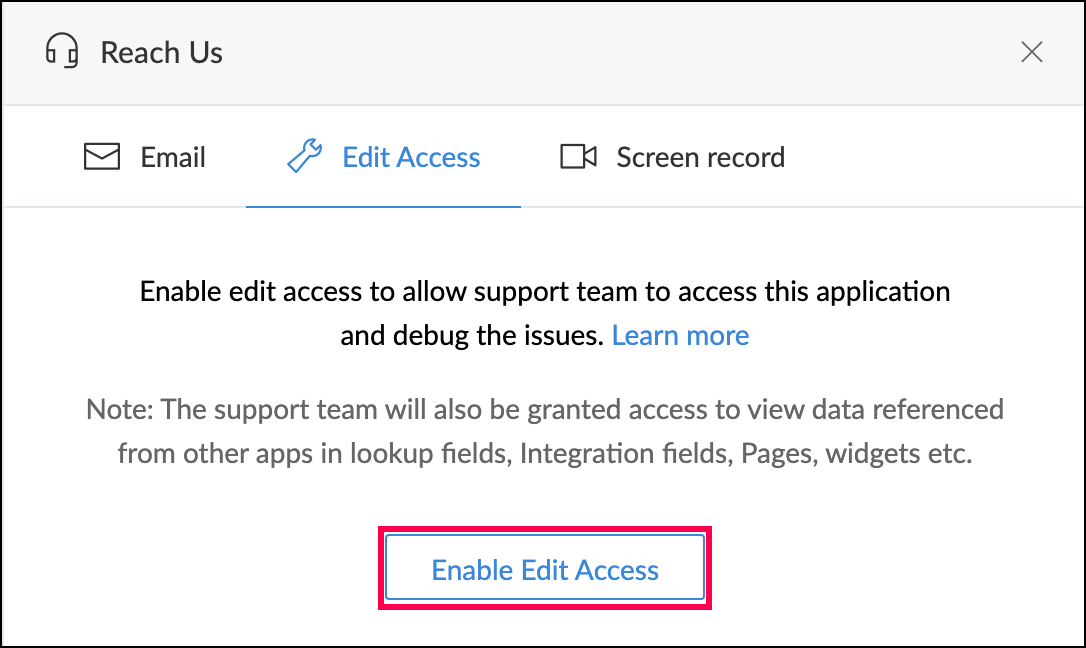Switch to the Email tab
Screen dimensions: 1086x648
[173, 157]
